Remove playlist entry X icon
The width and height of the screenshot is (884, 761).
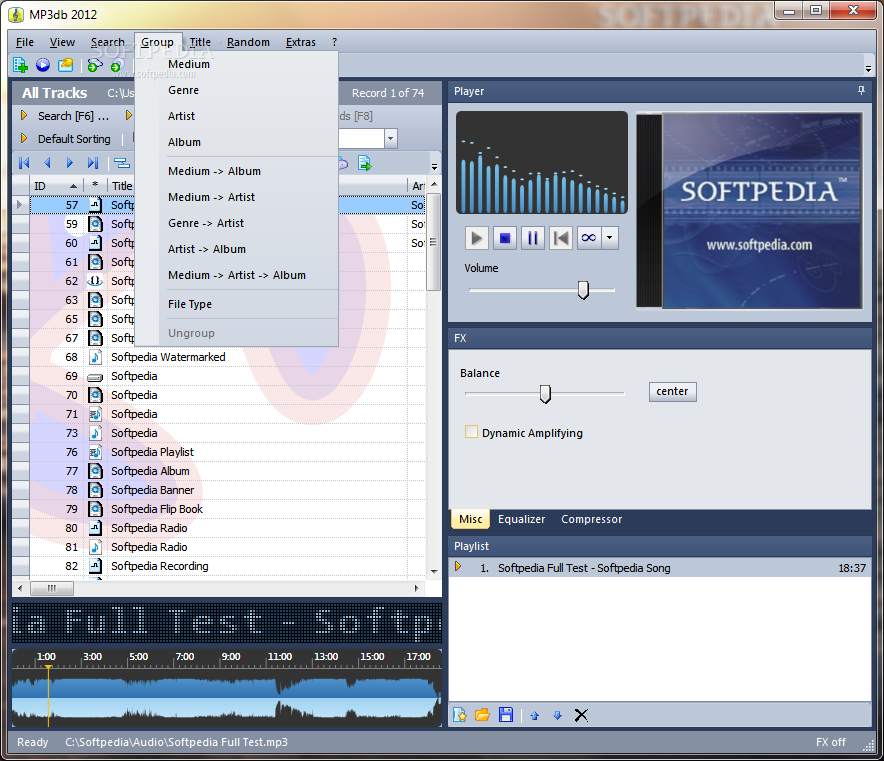(x=581, y=715)
